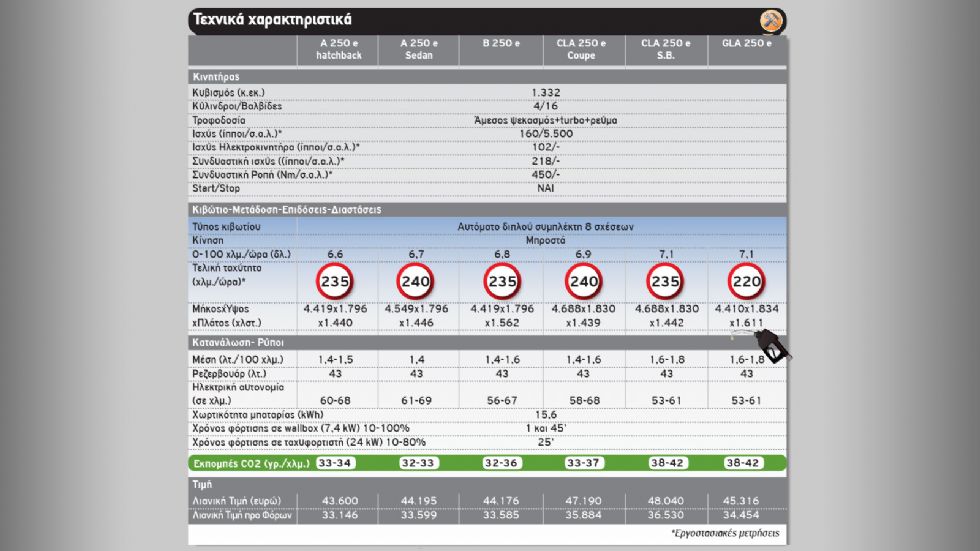980x551 pixels.
Task: Click the 'Τιμή' section heading
Action: click(x=202, y=485)
